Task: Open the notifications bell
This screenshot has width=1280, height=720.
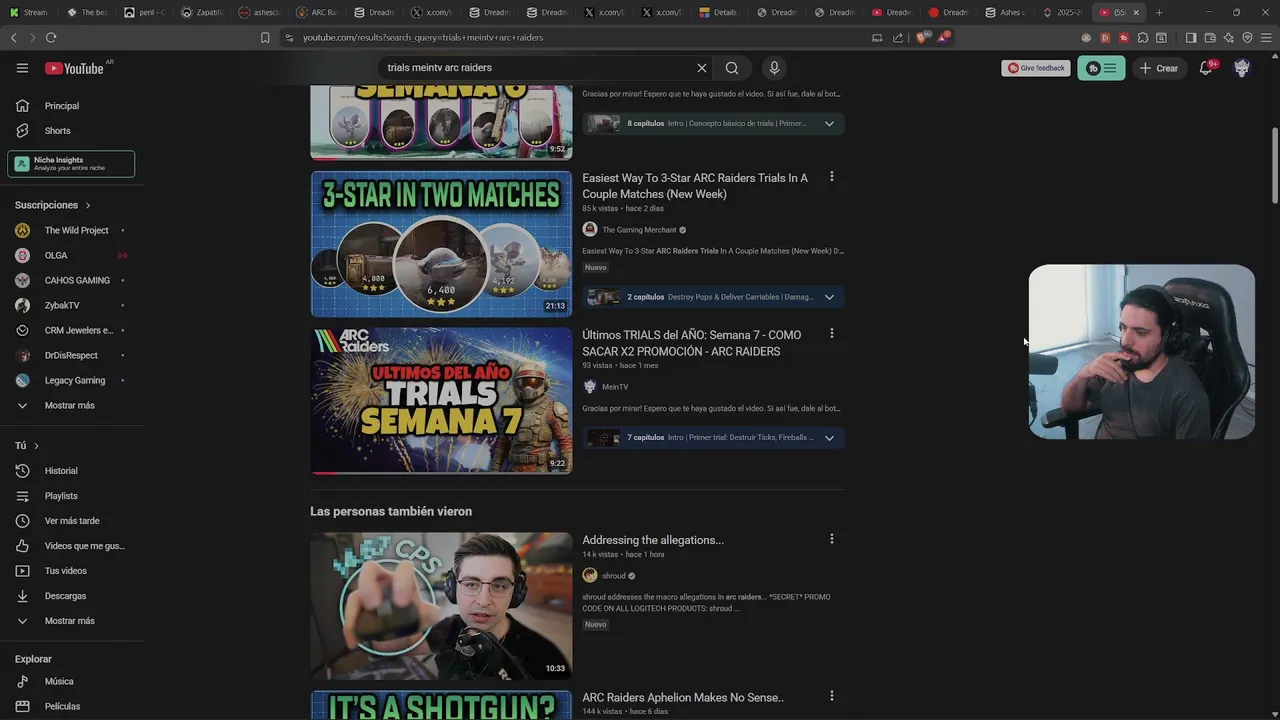Action: [1206, 68]
